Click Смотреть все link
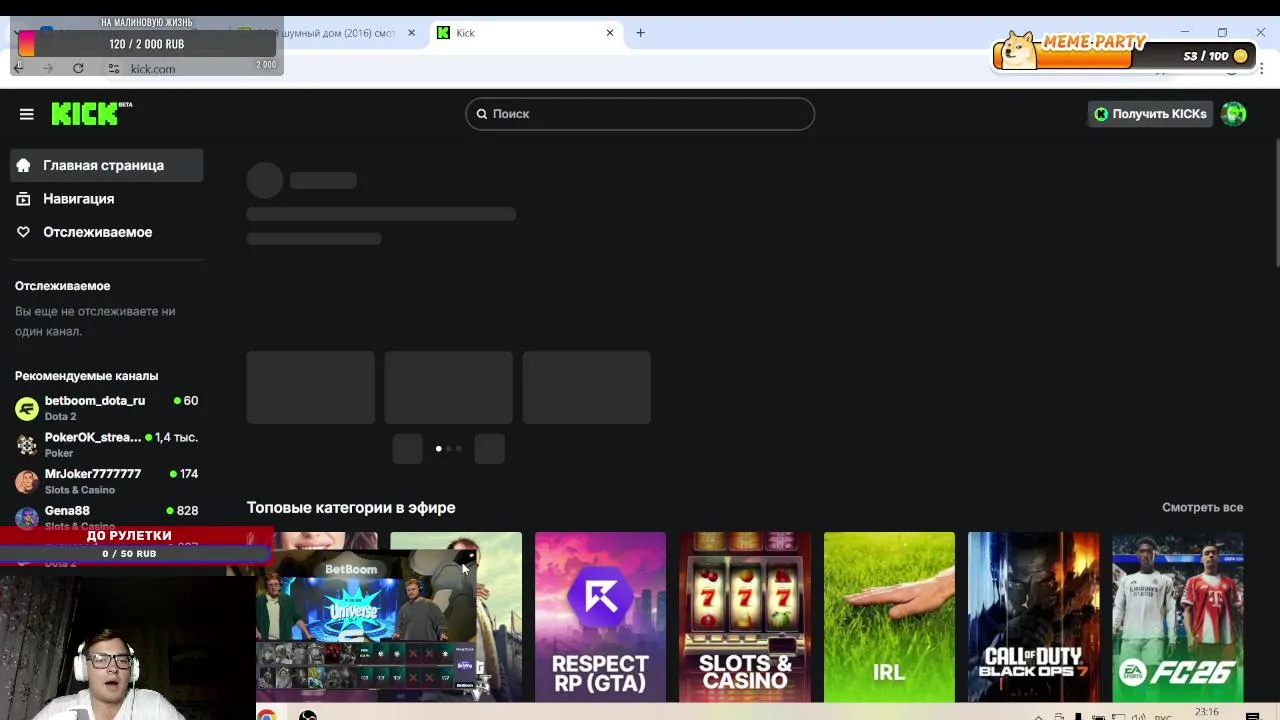This screenshot has width=1280, height=720. pyautogui.click(x=1202, y=507)
